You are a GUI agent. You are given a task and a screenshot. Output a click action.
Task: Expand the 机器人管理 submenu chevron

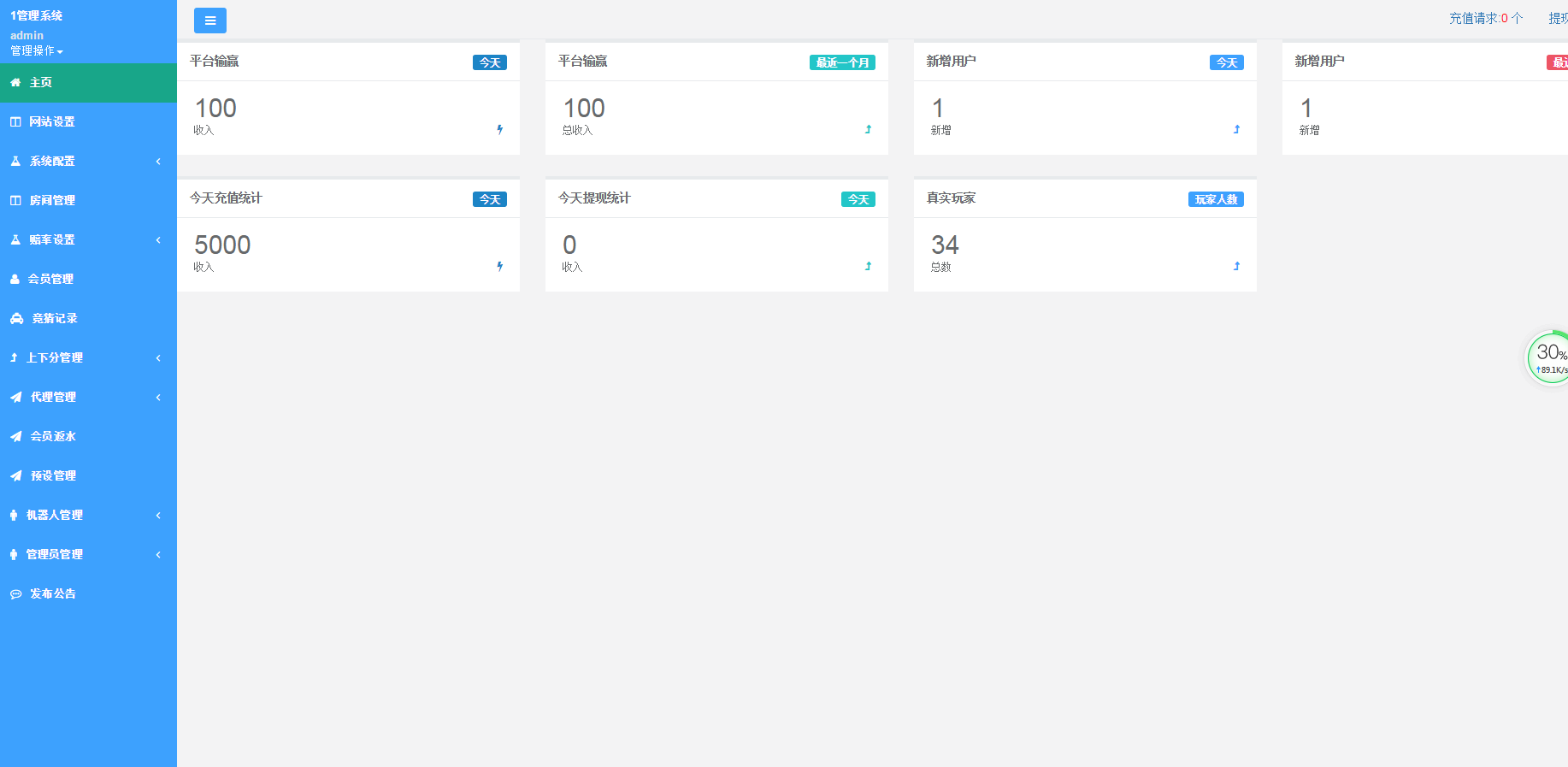point(158,516)
